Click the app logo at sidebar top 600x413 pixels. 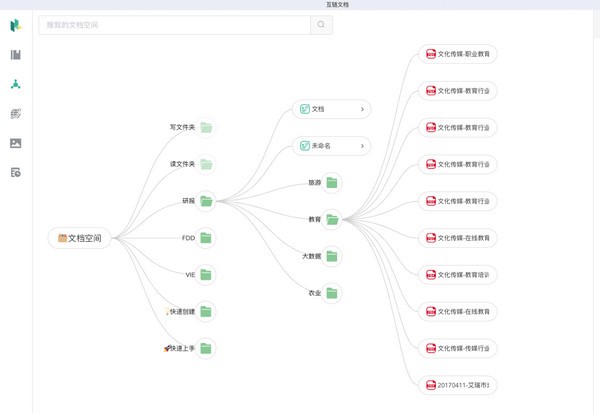coord(16,25)
